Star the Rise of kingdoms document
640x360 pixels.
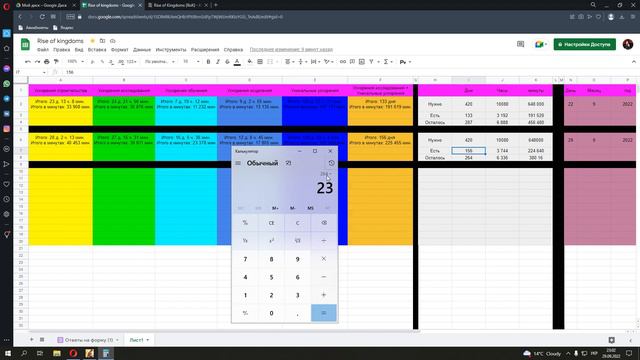click(93, 41)
